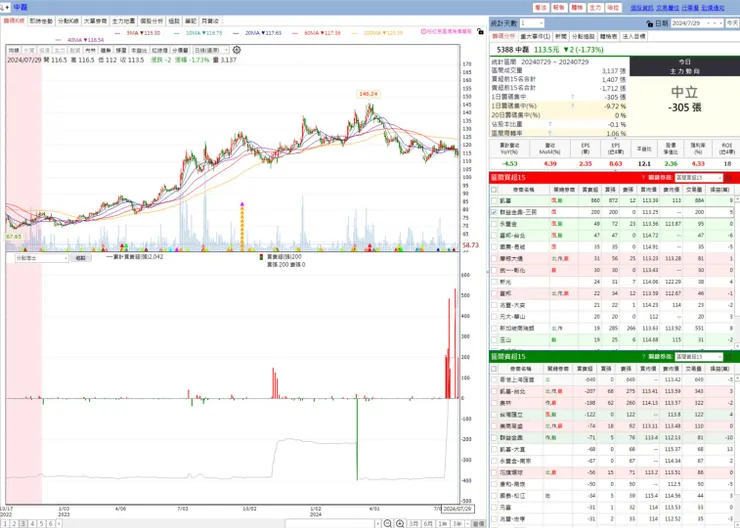
Task: Zoom out chart with minus magnifier
Action: [387, 523]
